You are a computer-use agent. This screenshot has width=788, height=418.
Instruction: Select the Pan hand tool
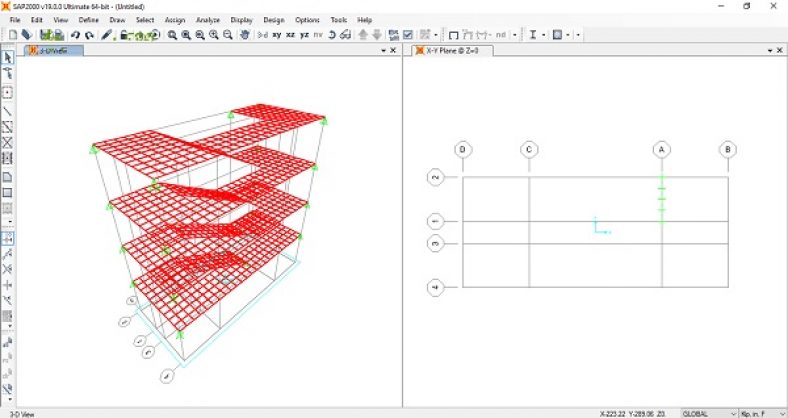(244, 35)
